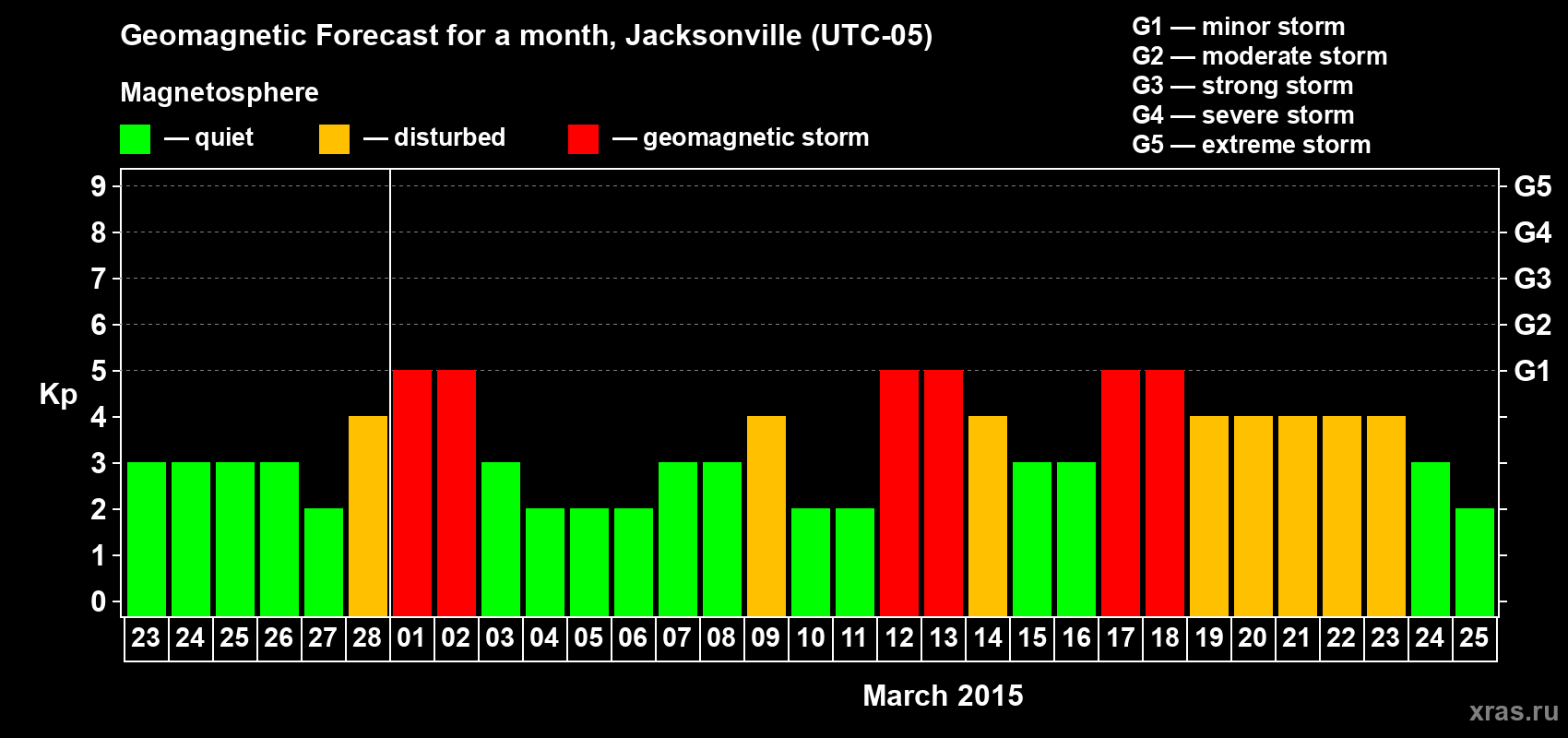The height and width of the screenshot is (738, 1568).
Task: Click the Kp value 0 on the left axis
Action: pos(99,601)
